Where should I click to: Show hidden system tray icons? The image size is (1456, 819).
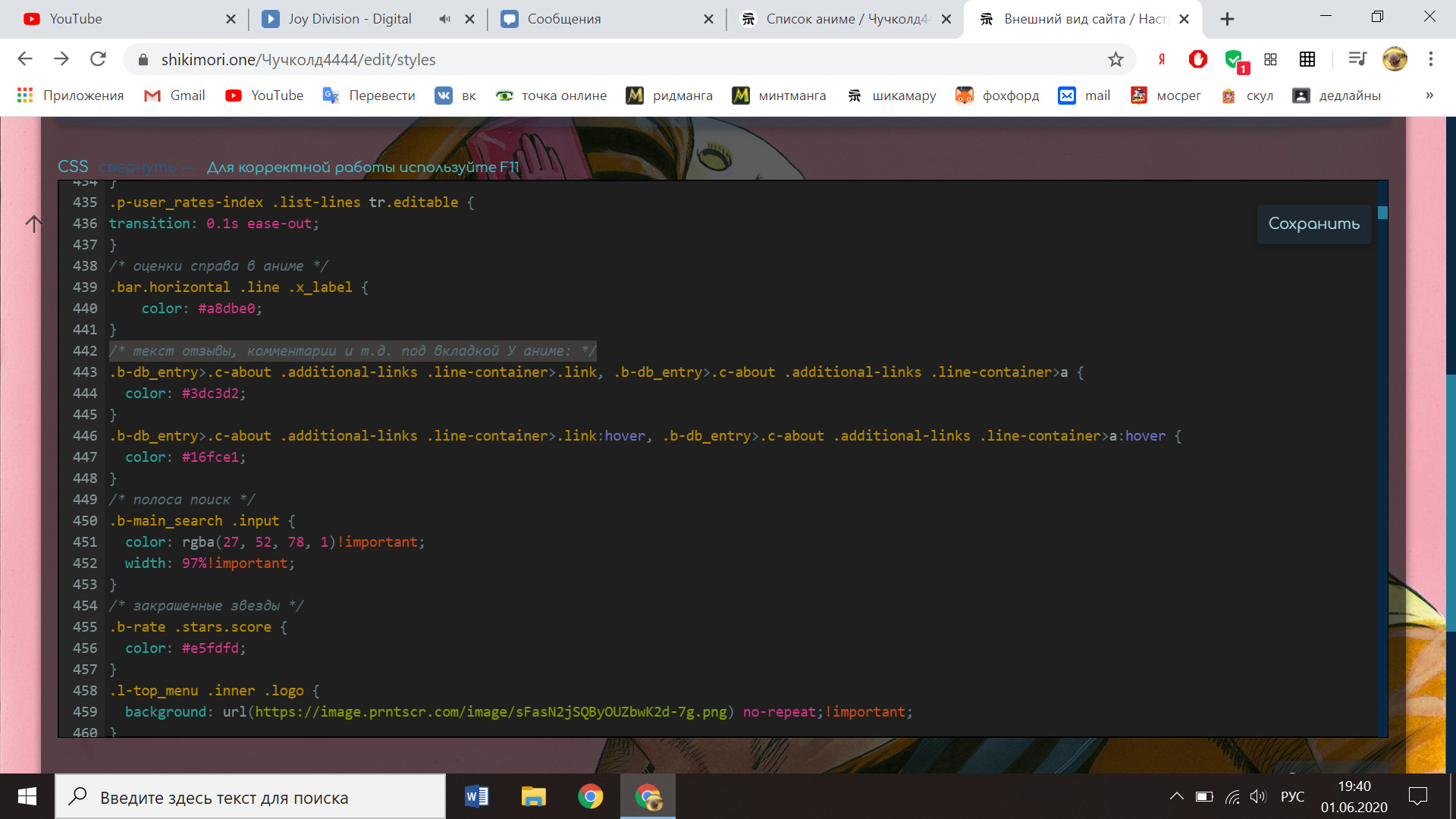pos(1176,796)
